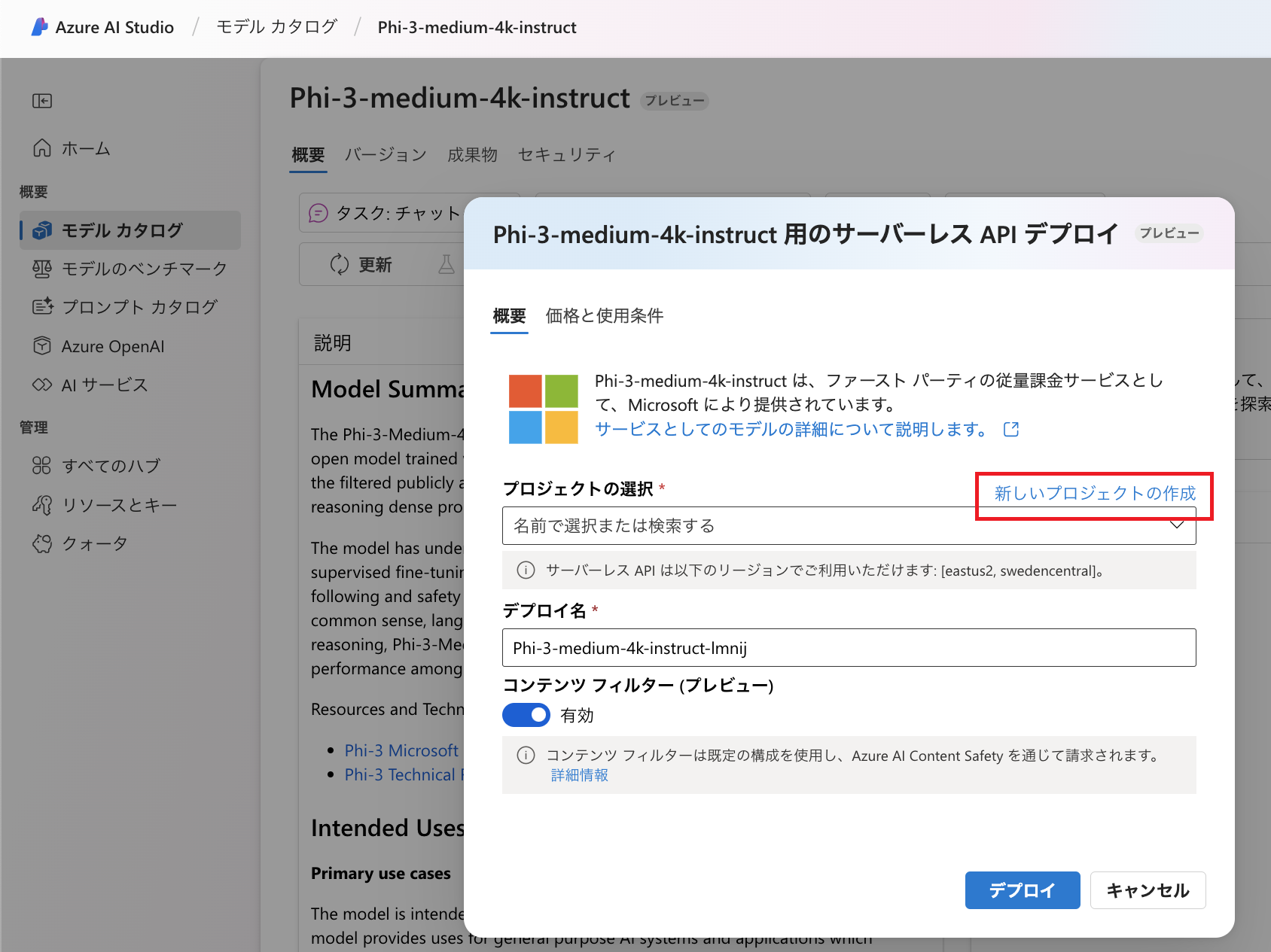This screenshot has height=952, width=1271.
Task: Toggle the コンテンツ フィルター switch off
Action: point(526,715)
